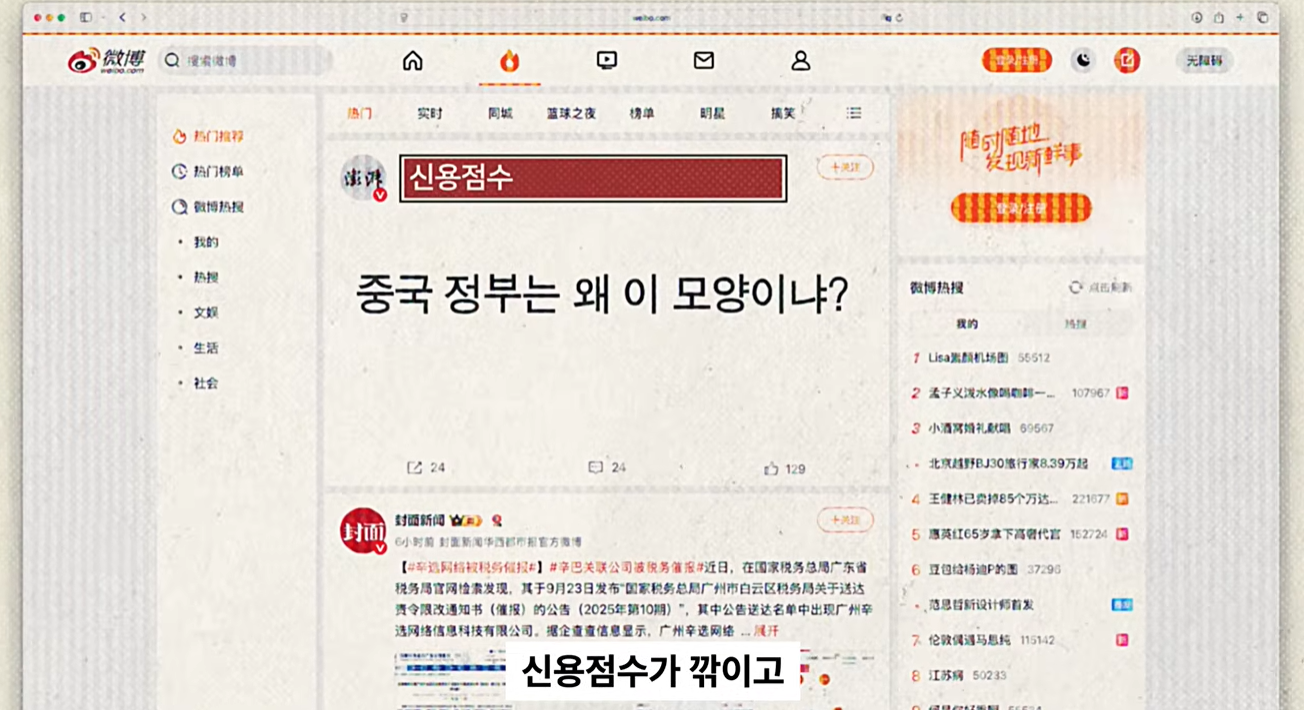Viewport: 1304px width, 710px height.
Task: Open the hot trending flame icon
Action: coord(509,61)
